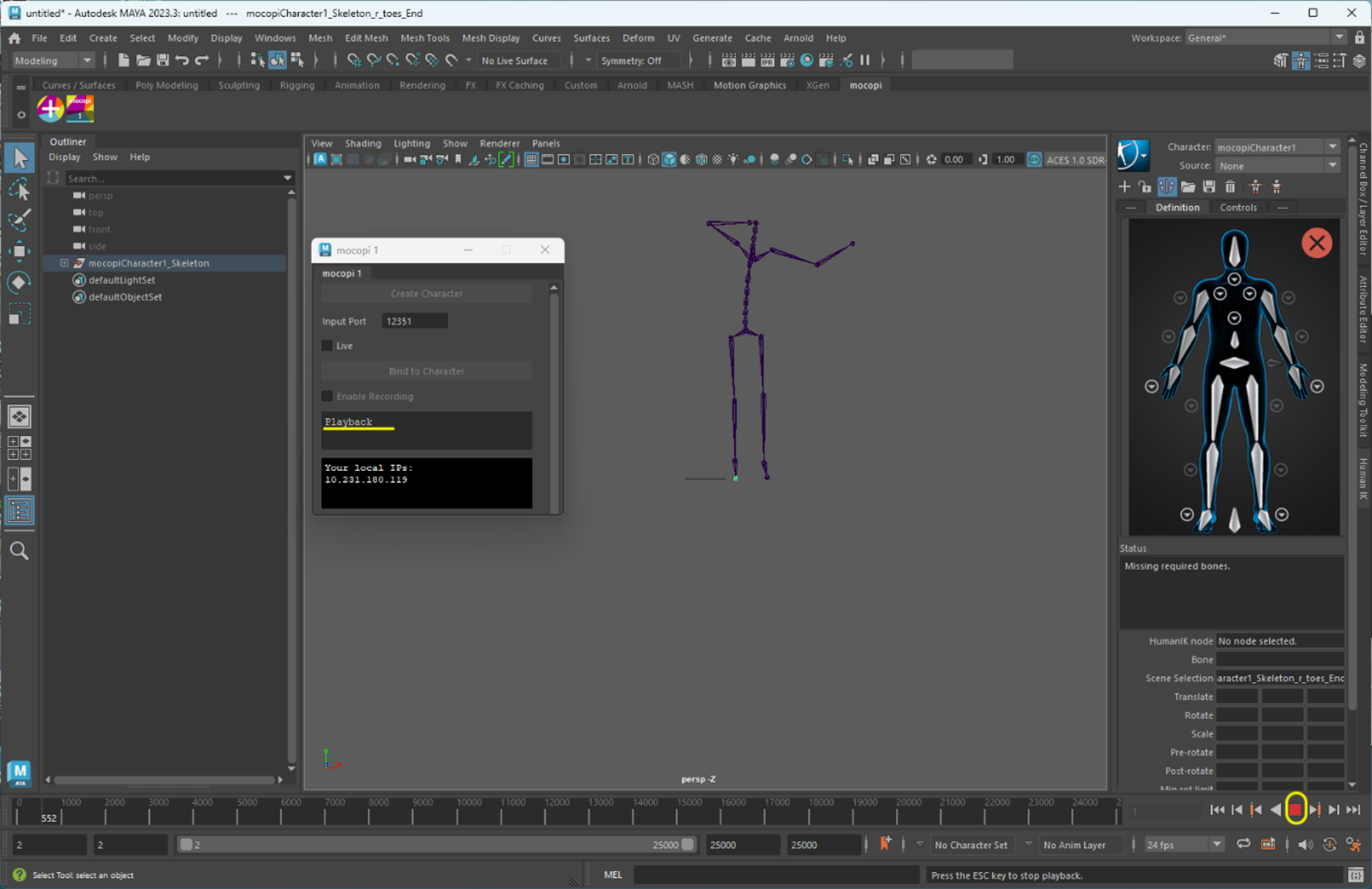The width and height of the screenshot is (1372, 889).
Task: Click the Bind to Character button
Action: point(426,371)
